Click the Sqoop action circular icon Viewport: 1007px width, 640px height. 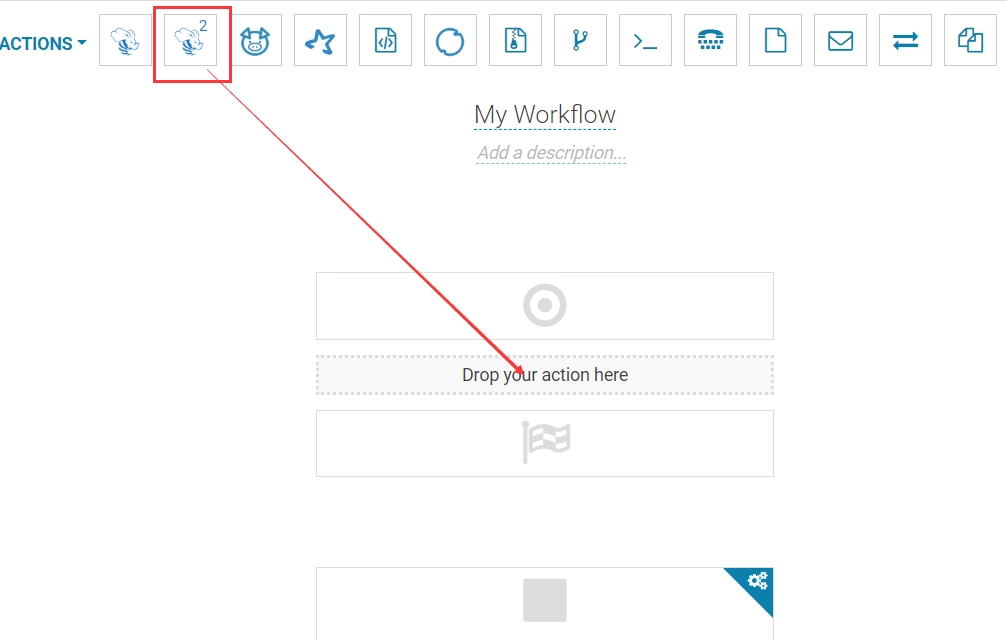click(450, 41)
